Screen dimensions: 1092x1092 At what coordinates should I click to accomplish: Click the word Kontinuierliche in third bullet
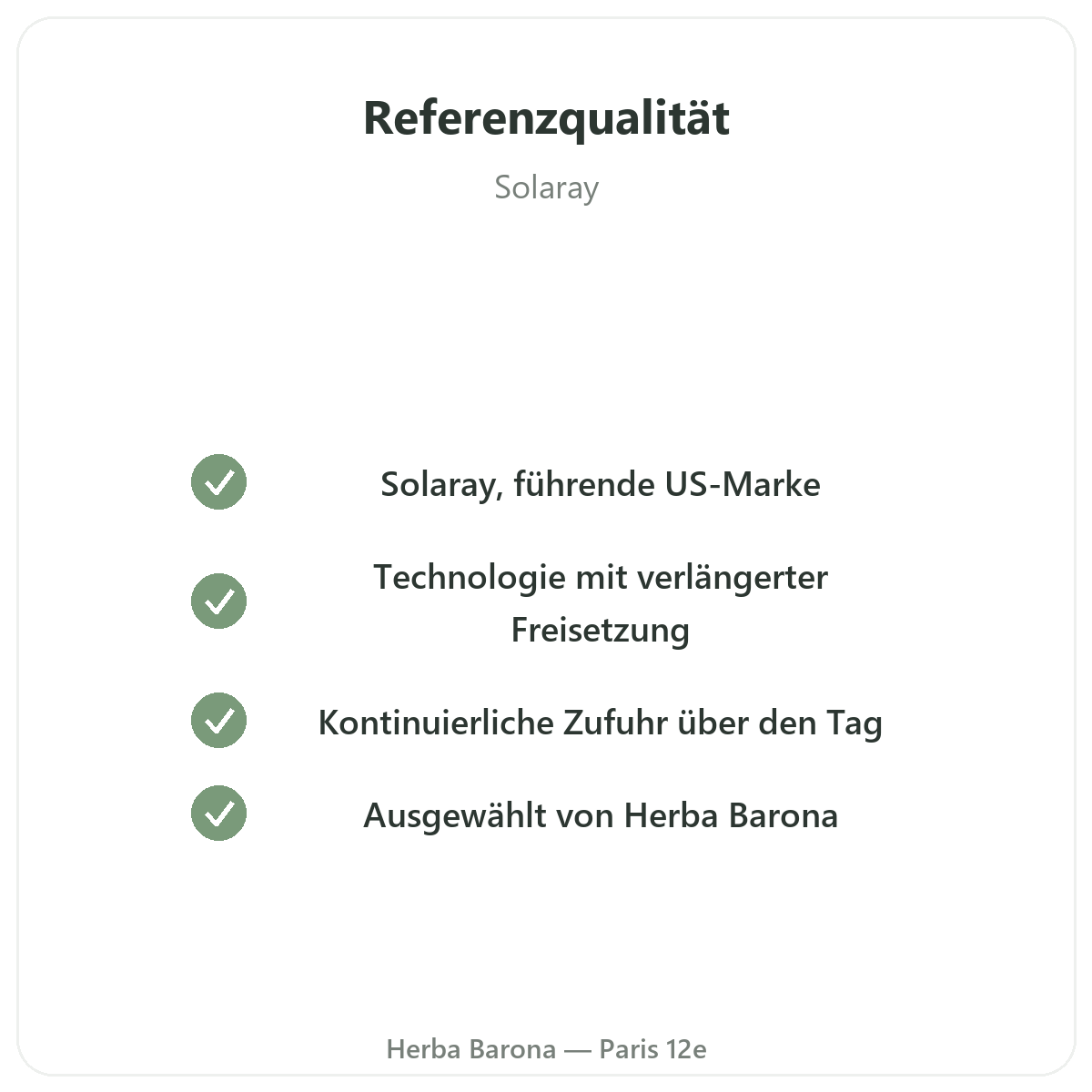436,723
